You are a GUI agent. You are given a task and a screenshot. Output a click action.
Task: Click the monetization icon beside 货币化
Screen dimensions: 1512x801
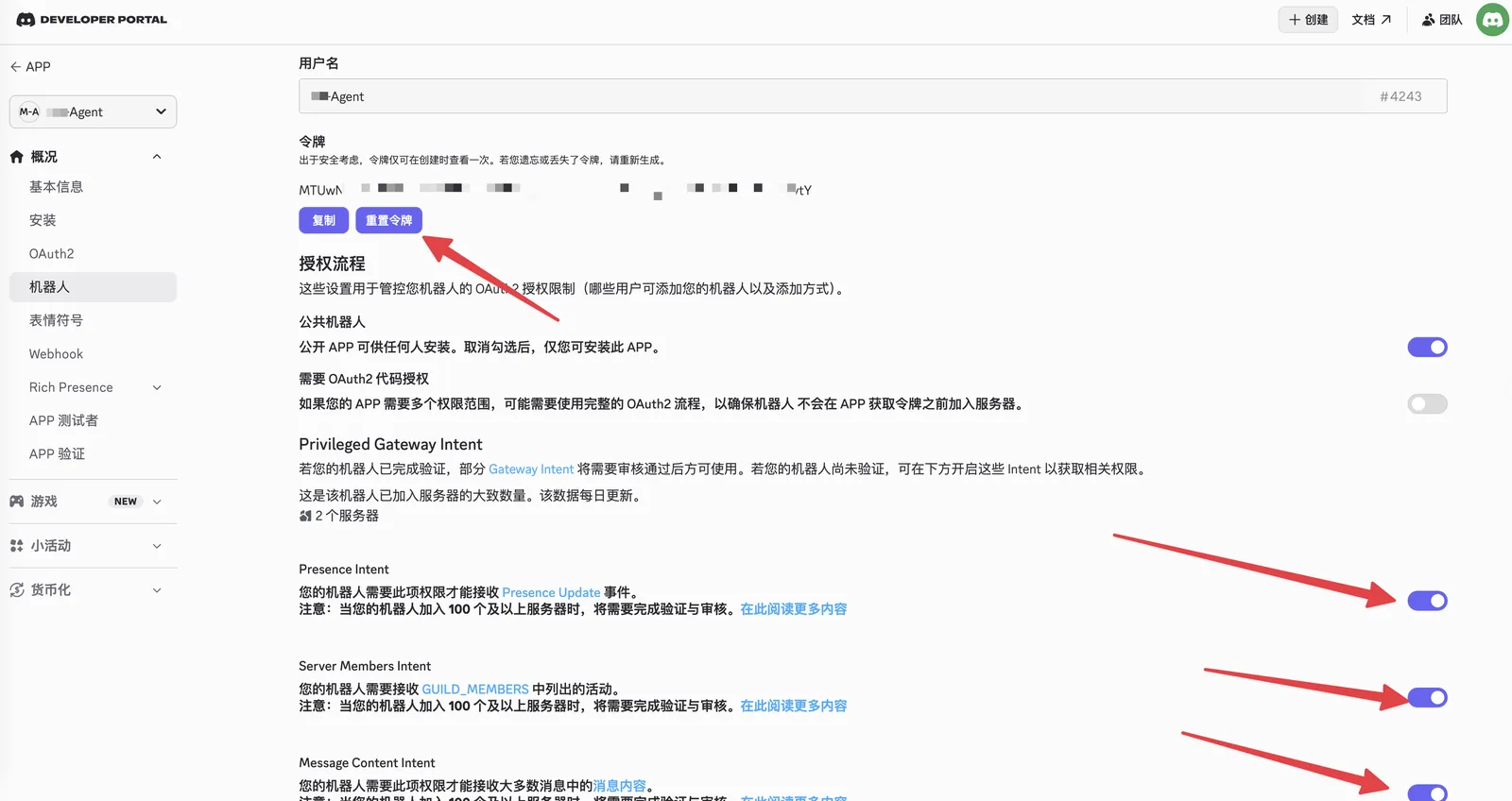click(x=17, y=590)
